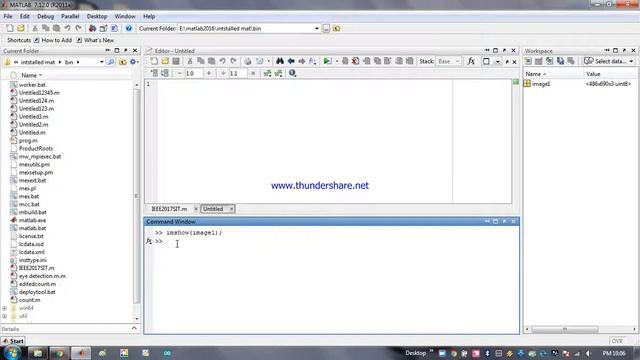Click How to Add shortcut link
The image size is (640, 360).
click(53, 40)
